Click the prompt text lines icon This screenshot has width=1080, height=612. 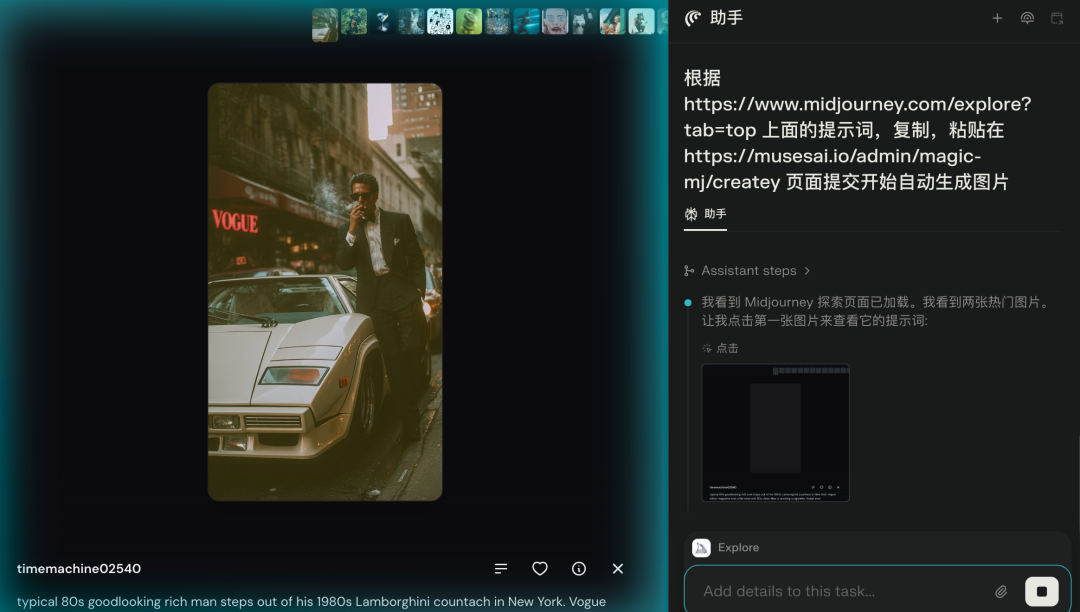tap(501, 569)
